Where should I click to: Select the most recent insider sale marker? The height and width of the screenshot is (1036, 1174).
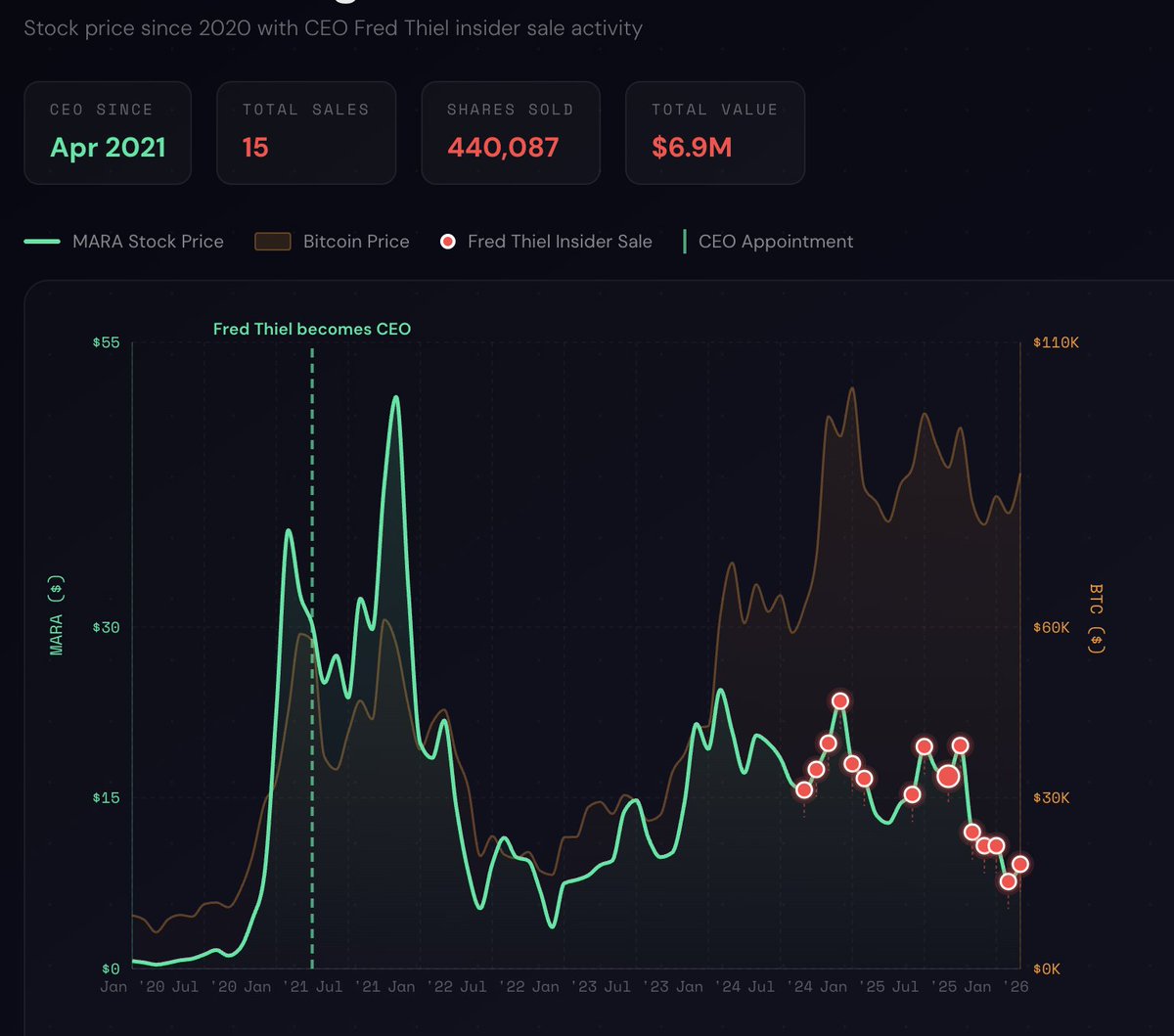1020,864
